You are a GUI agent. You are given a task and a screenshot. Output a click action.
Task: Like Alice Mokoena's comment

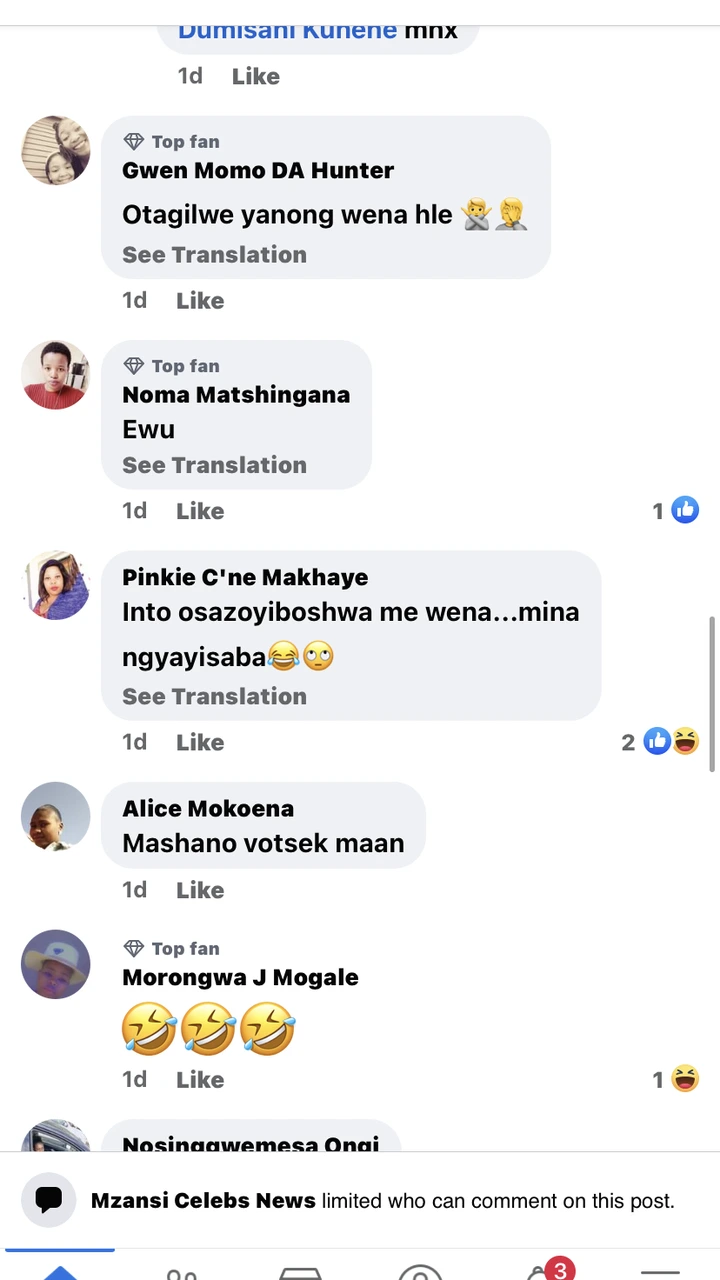coord(200,890)
